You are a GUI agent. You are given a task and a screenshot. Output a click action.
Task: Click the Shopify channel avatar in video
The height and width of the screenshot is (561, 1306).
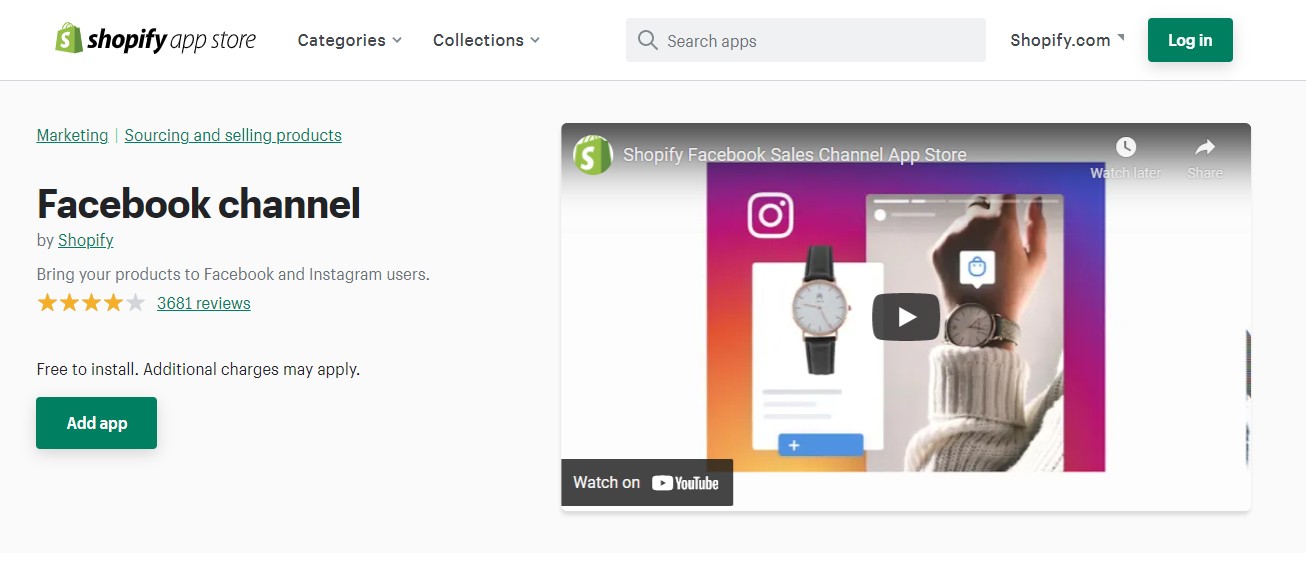(x=592, y=155)
